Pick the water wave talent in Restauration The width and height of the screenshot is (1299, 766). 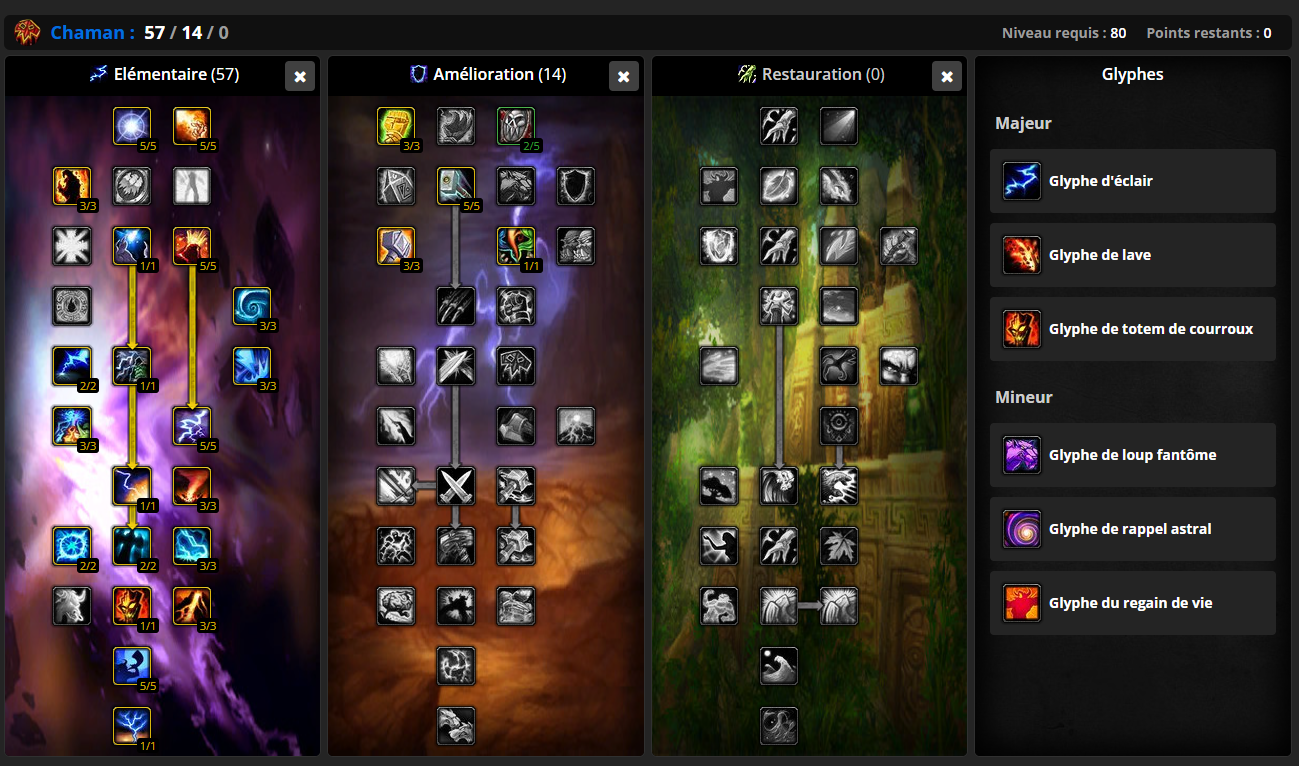pyautogui.click(x=779, y=666)
